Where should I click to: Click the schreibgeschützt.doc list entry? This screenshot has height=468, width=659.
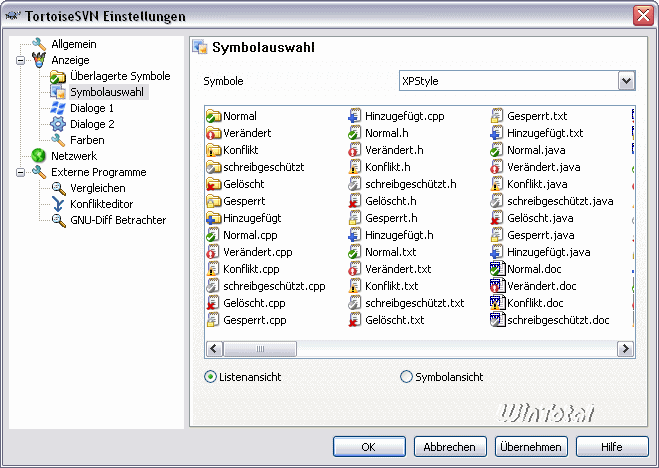click(x=550, y=320)
